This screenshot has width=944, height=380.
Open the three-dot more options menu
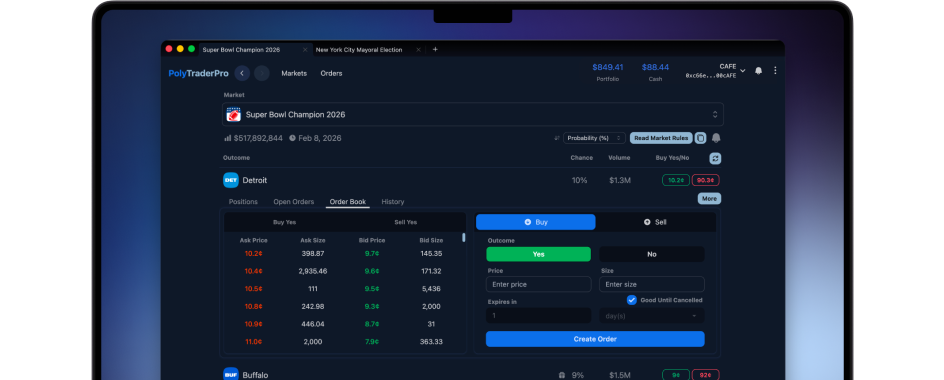tap(775, 70)
